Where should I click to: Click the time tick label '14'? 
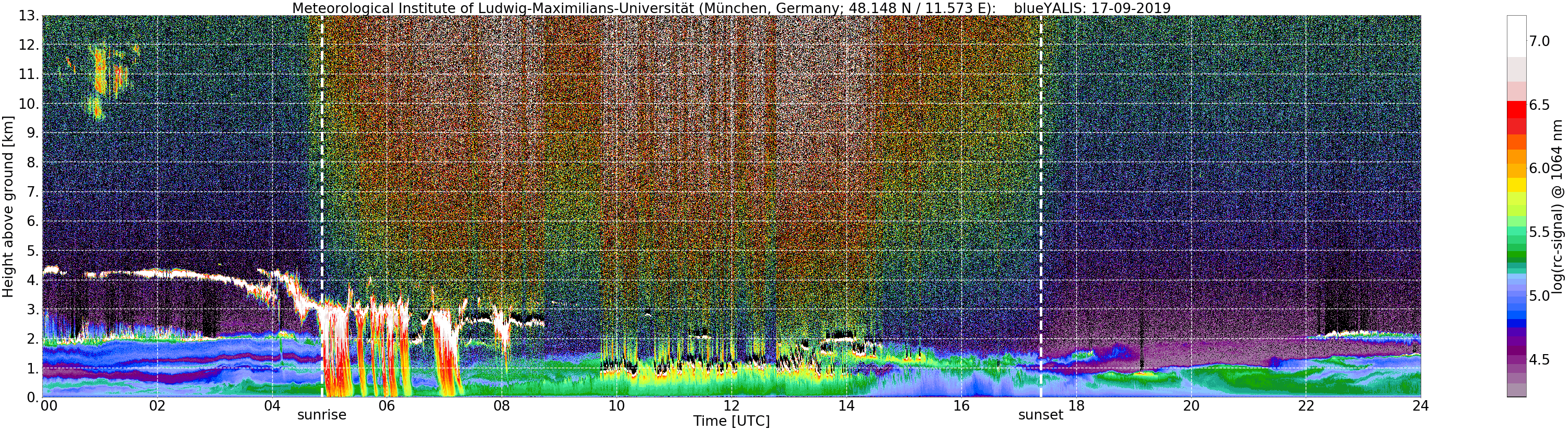click(846, 405)
